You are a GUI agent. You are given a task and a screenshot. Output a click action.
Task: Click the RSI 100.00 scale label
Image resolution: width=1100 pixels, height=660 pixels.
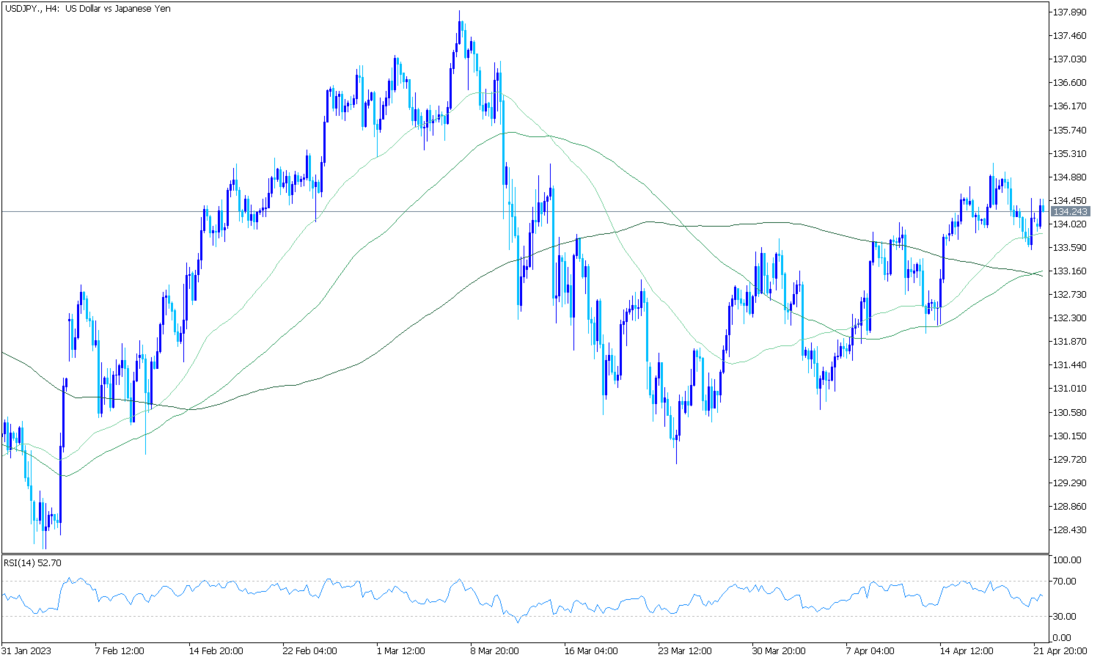(1066, 560)
